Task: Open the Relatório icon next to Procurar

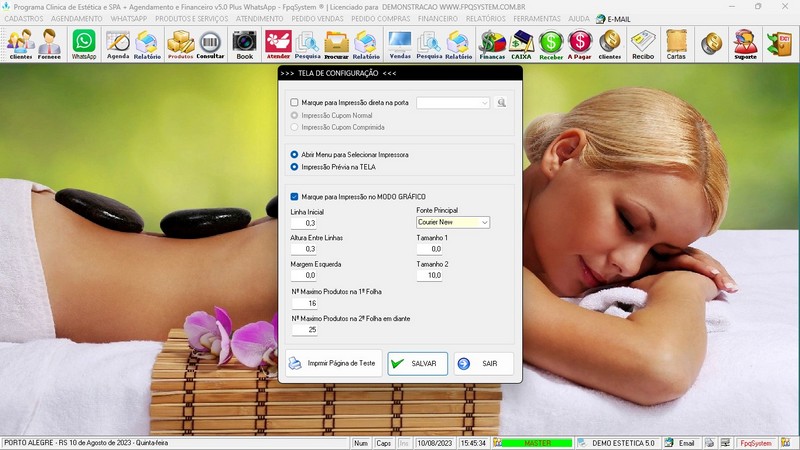Action: pyautogui.click(x=366, y=44)
